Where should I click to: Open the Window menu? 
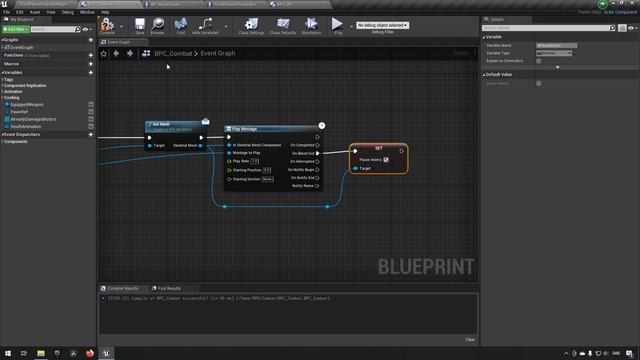coord(87,12)
